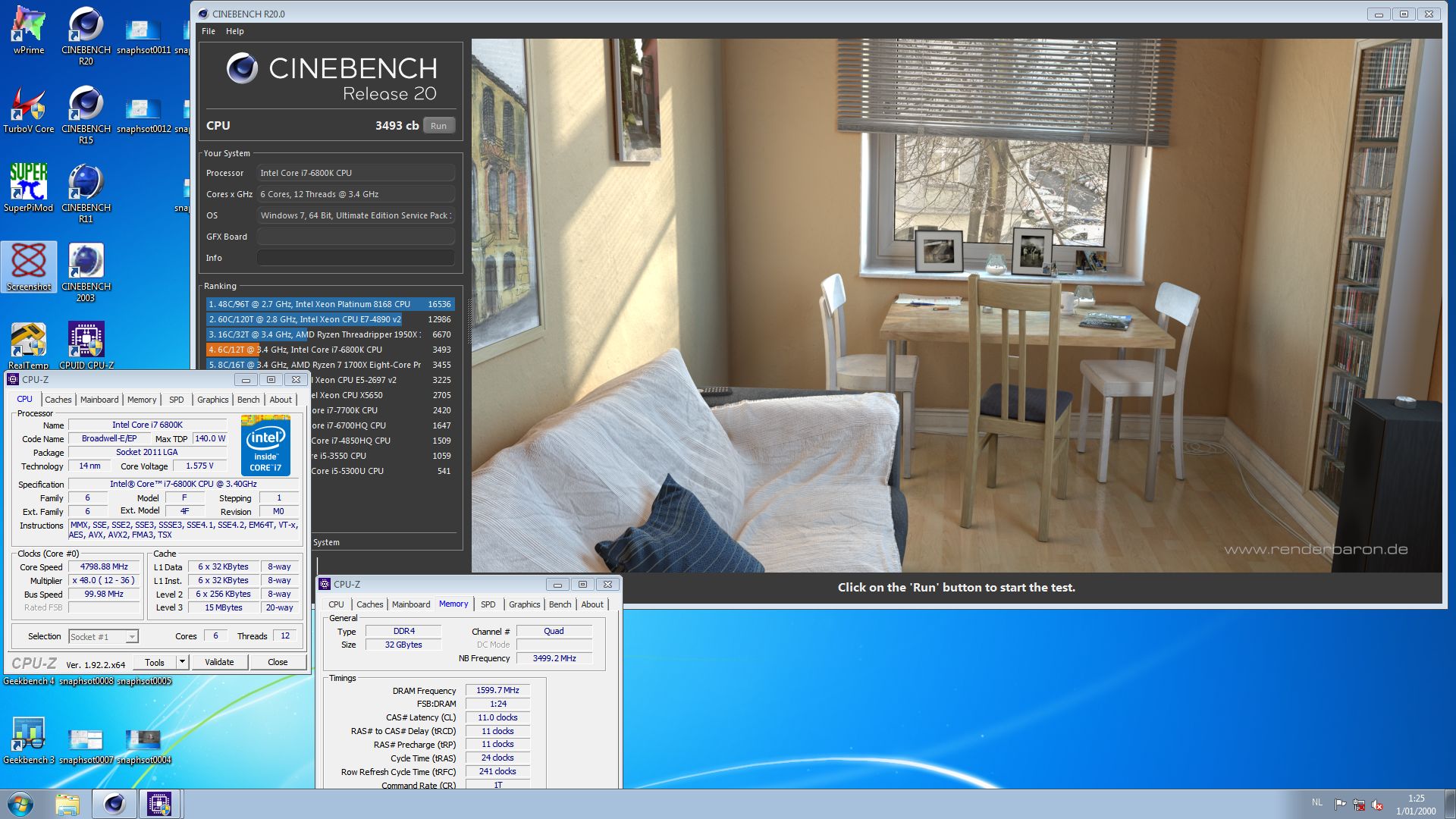Viewport: 1456px width, 819px height.
Task: Switch to Caches tab in lower CPU-Z window
Action: pyautogui.click(x=369, y=604)
